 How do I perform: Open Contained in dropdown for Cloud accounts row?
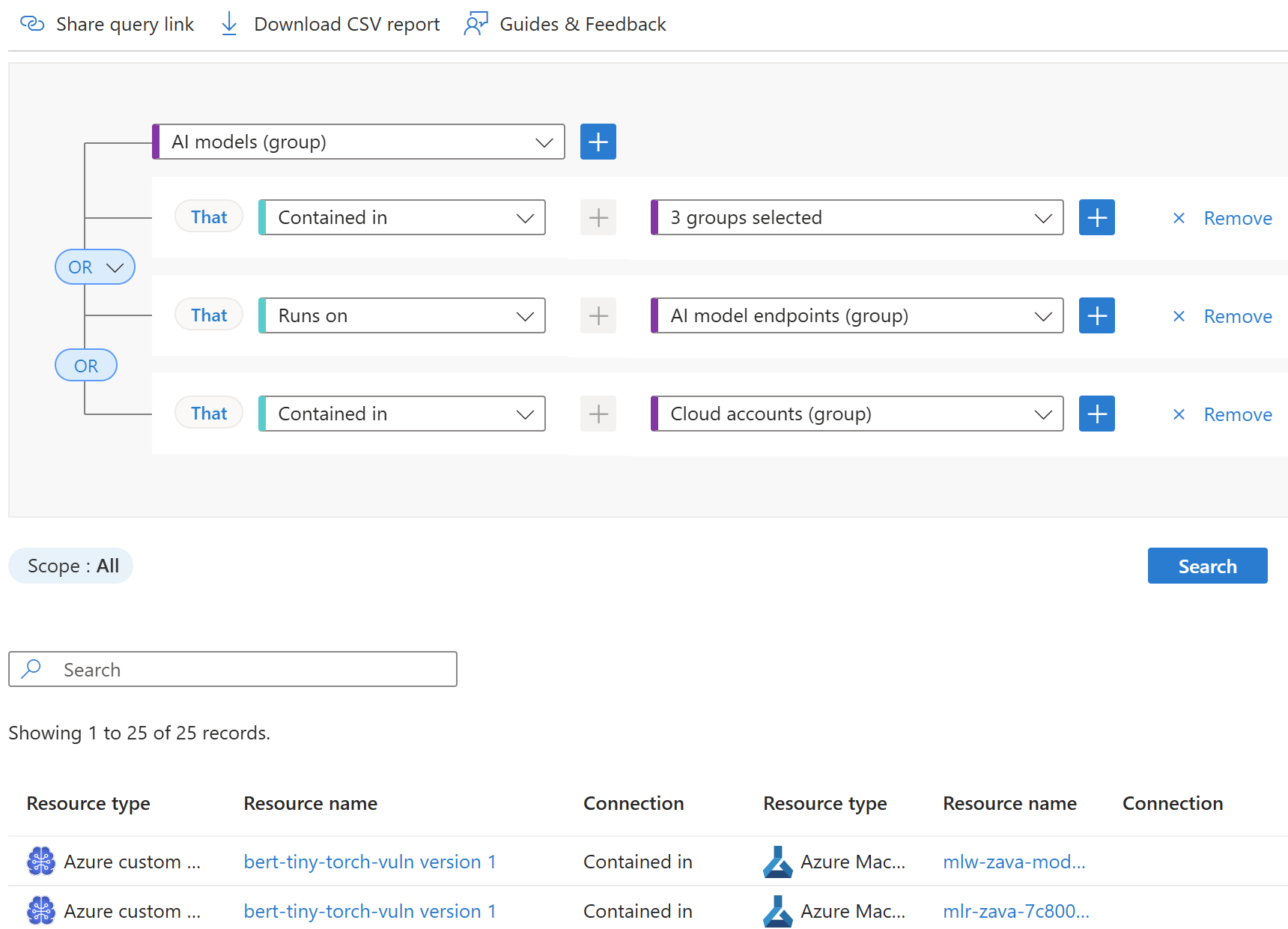pos(402,414)
